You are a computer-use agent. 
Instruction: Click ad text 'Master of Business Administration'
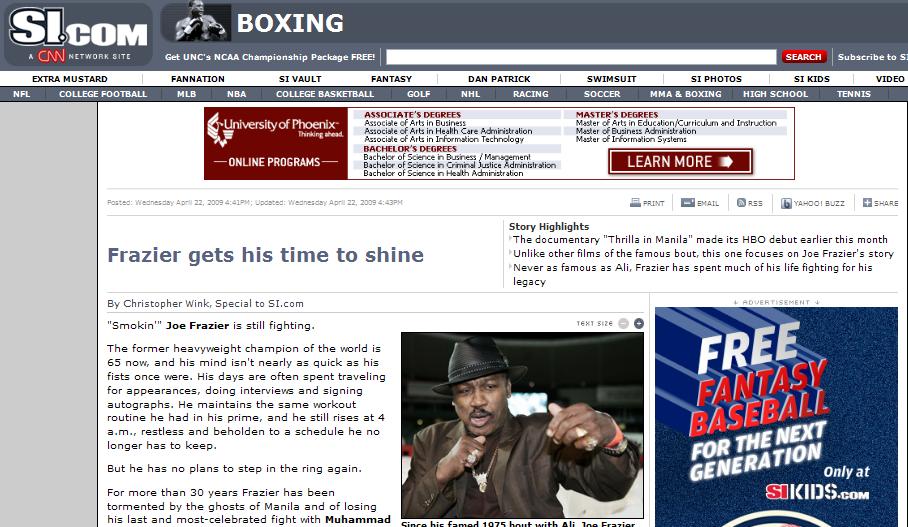[x=636, y=131]
